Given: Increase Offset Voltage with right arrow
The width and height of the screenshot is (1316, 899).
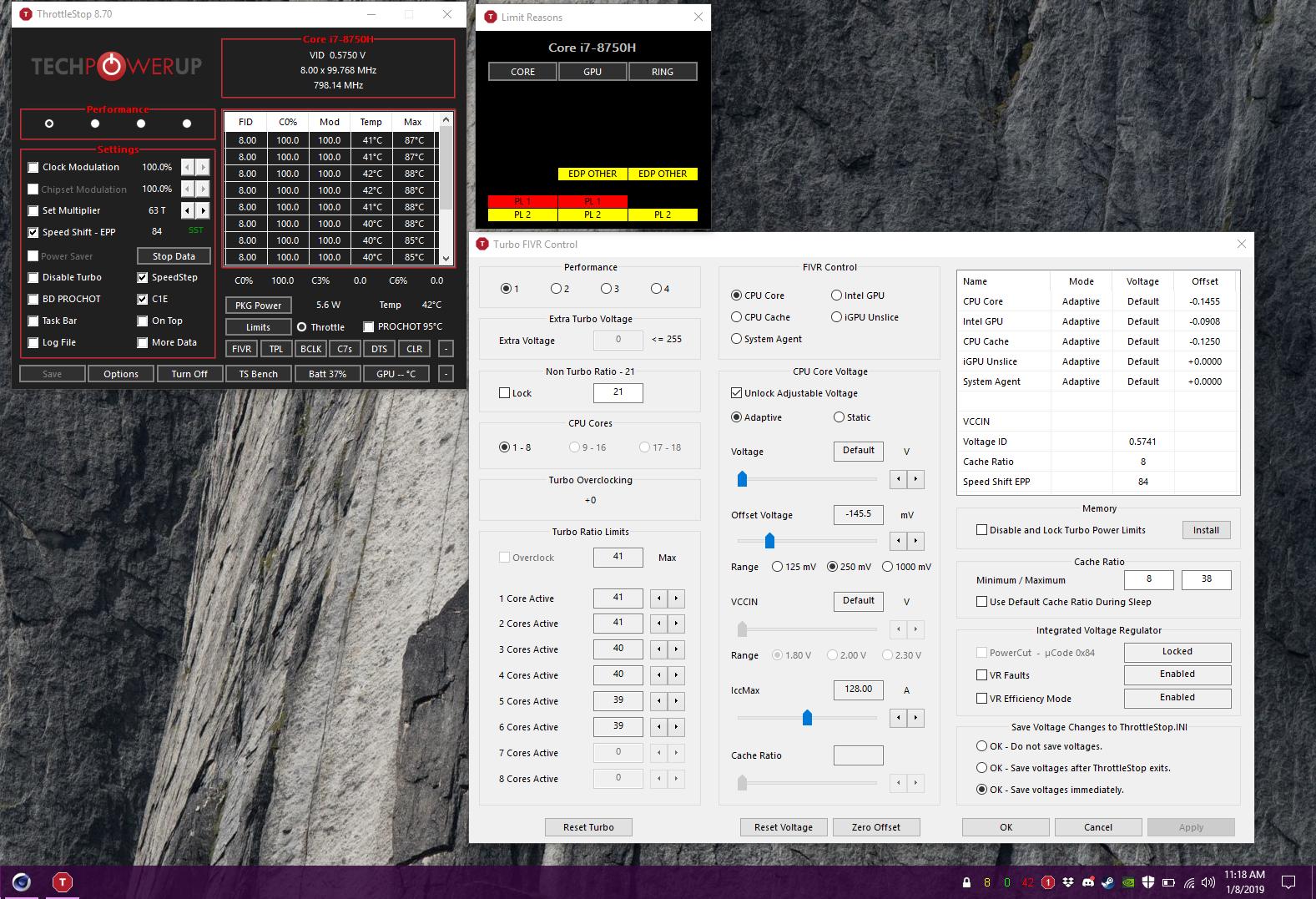Looking at the screenshot, I should [915, 541].
